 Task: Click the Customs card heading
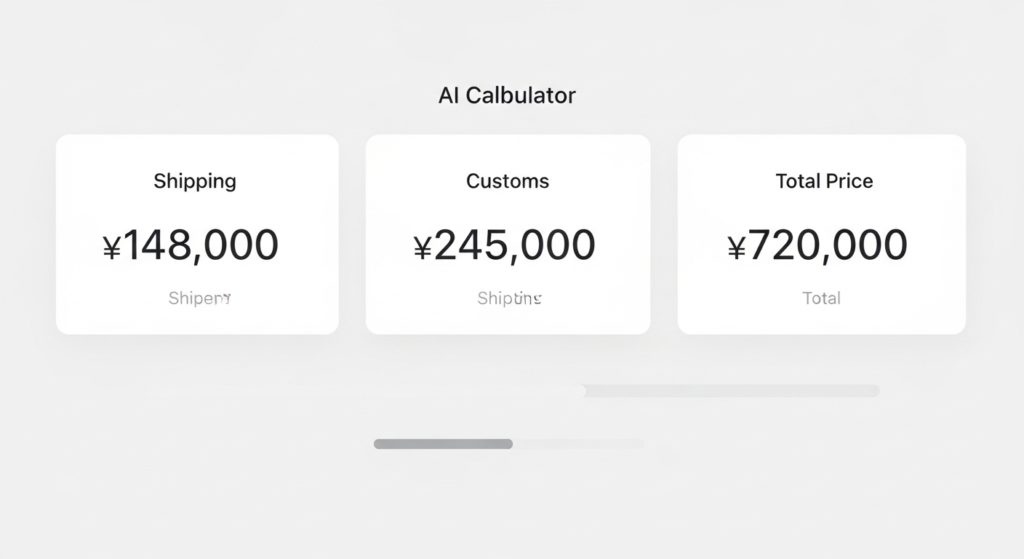tap(507, 181)
